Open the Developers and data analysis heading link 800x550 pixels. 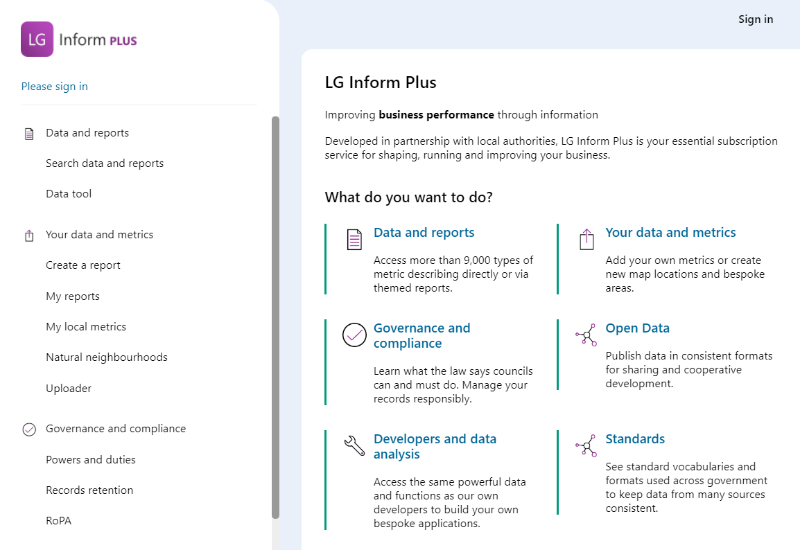coord(435,446)
